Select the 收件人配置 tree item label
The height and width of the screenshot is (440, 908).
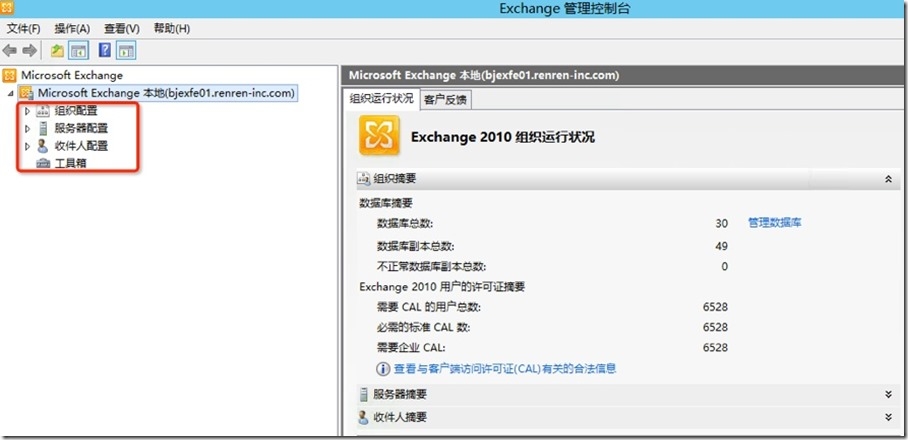point(81,146)
